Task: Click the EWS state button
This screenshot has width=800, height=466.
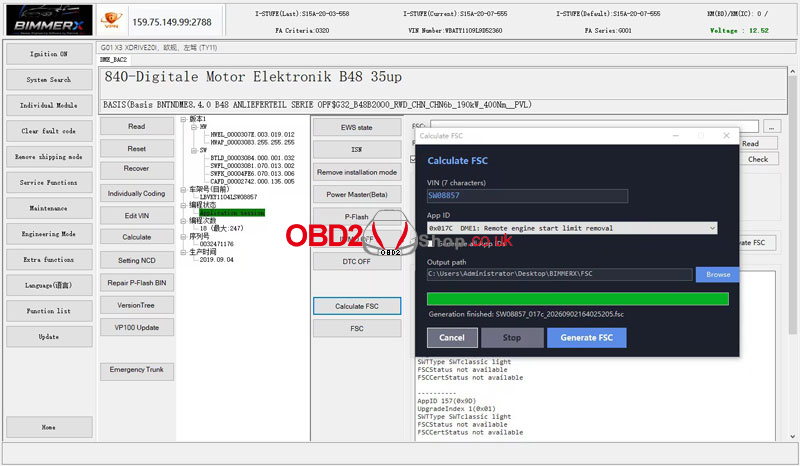Action: tap(357, 127)
